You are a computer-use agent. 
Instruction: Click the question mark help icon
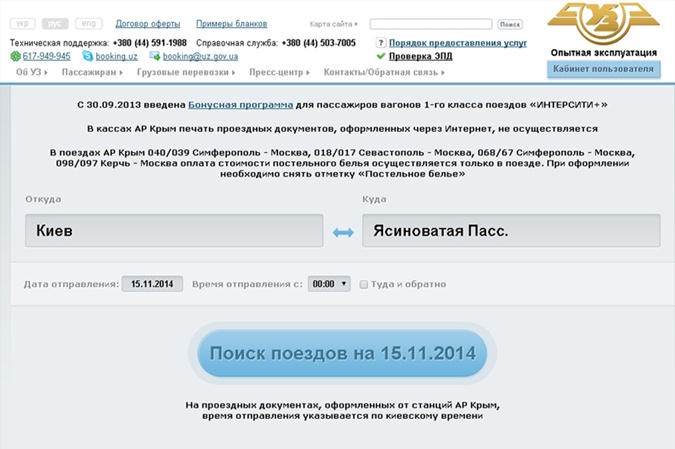pyautogui.click(x=380, y=43)
